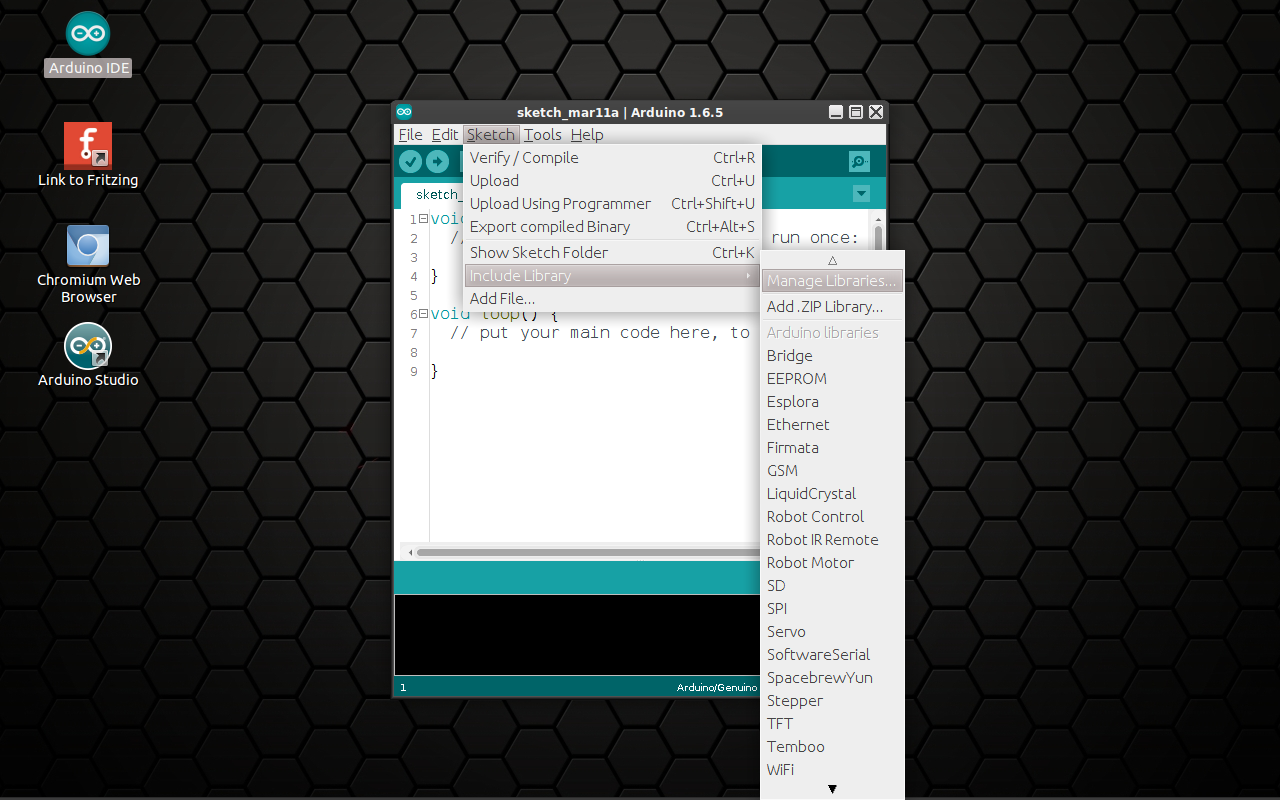Include the SpacebrewYun library
Viewport: 1280px width, 800px height.
click(x=832, y=678)
